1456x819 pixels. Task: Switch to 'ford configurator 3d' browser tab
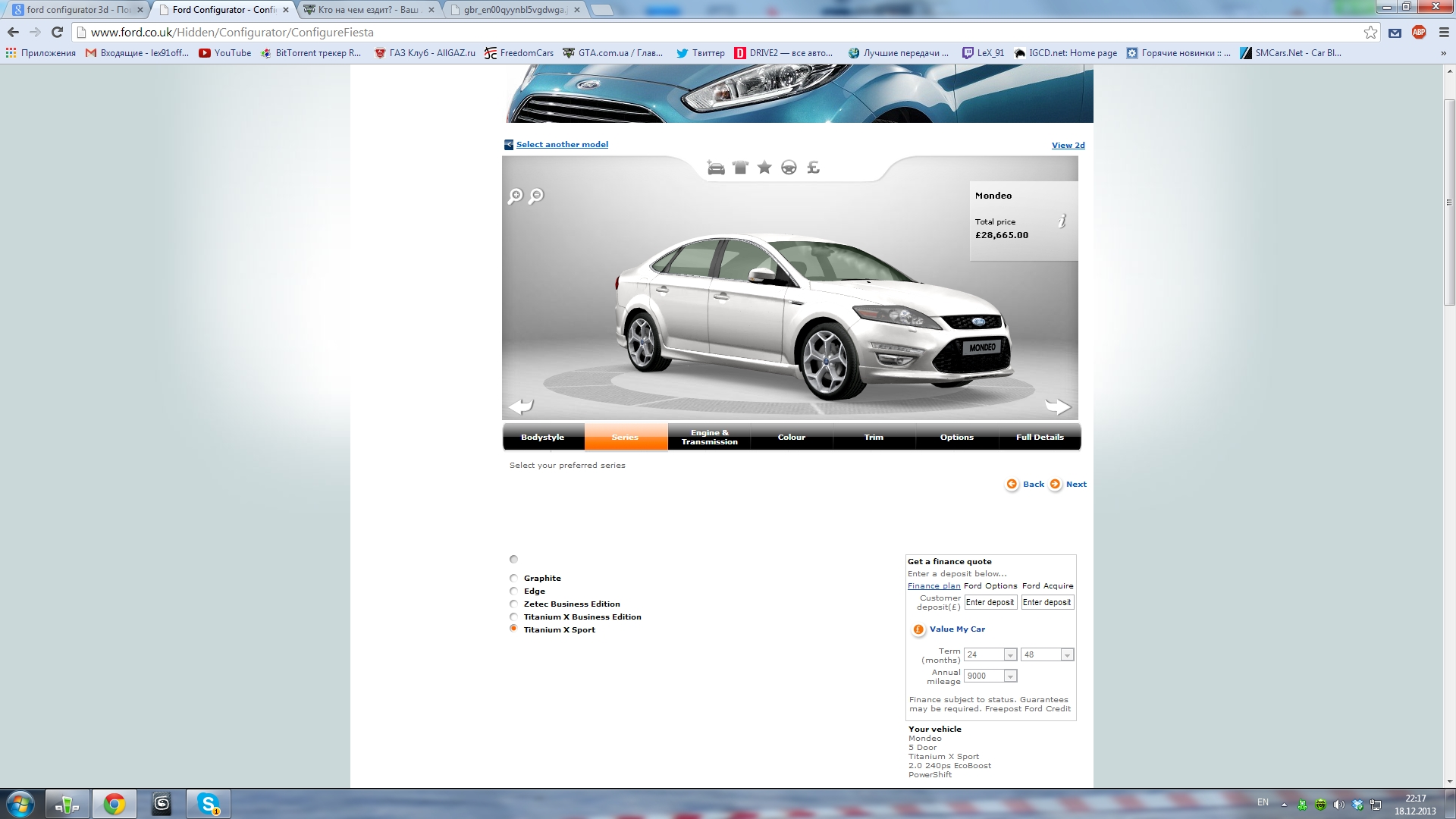coord(78,10)
